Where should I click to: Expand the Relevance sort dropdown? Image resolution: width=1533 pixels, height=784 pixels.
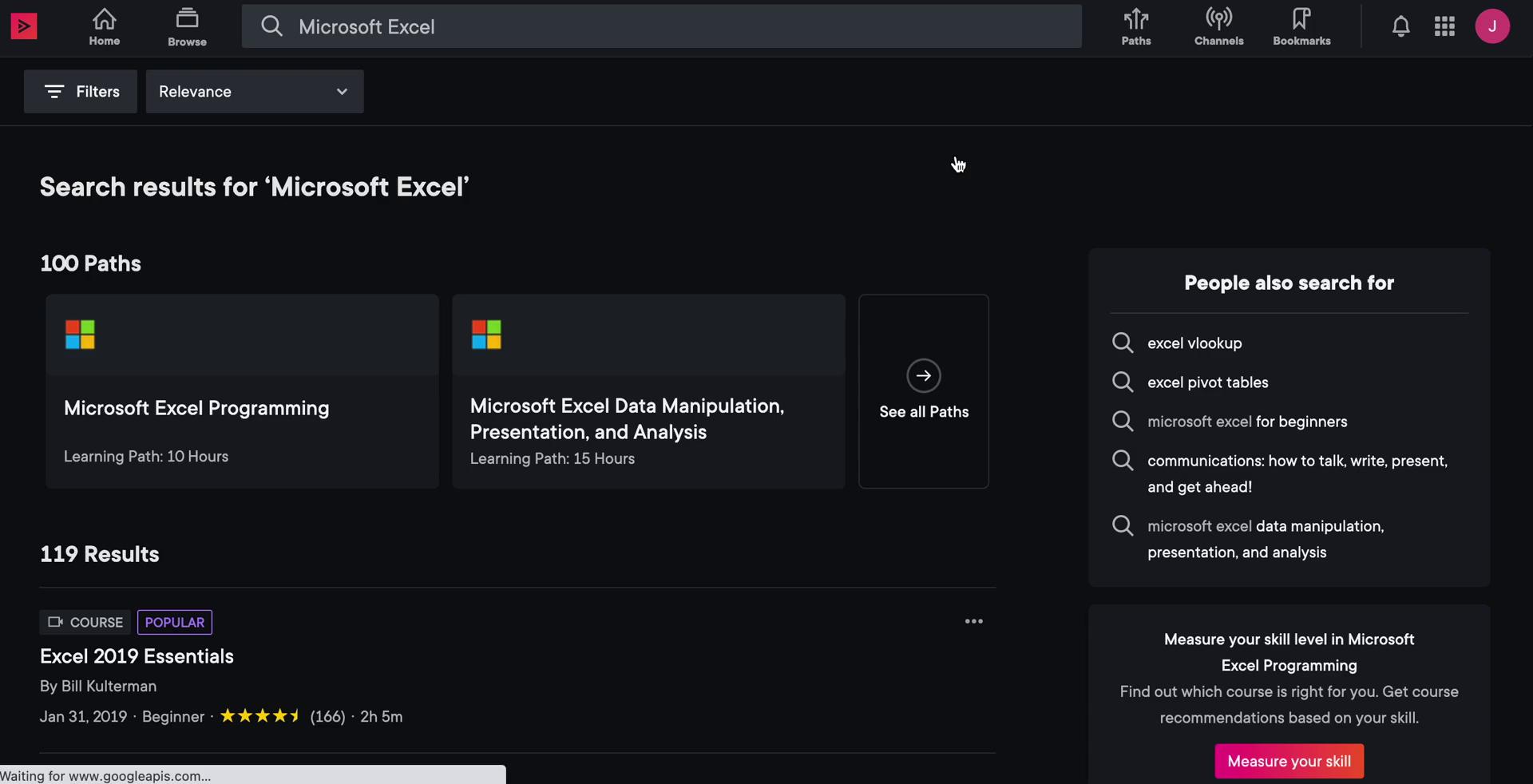click(x=255, y=92)
